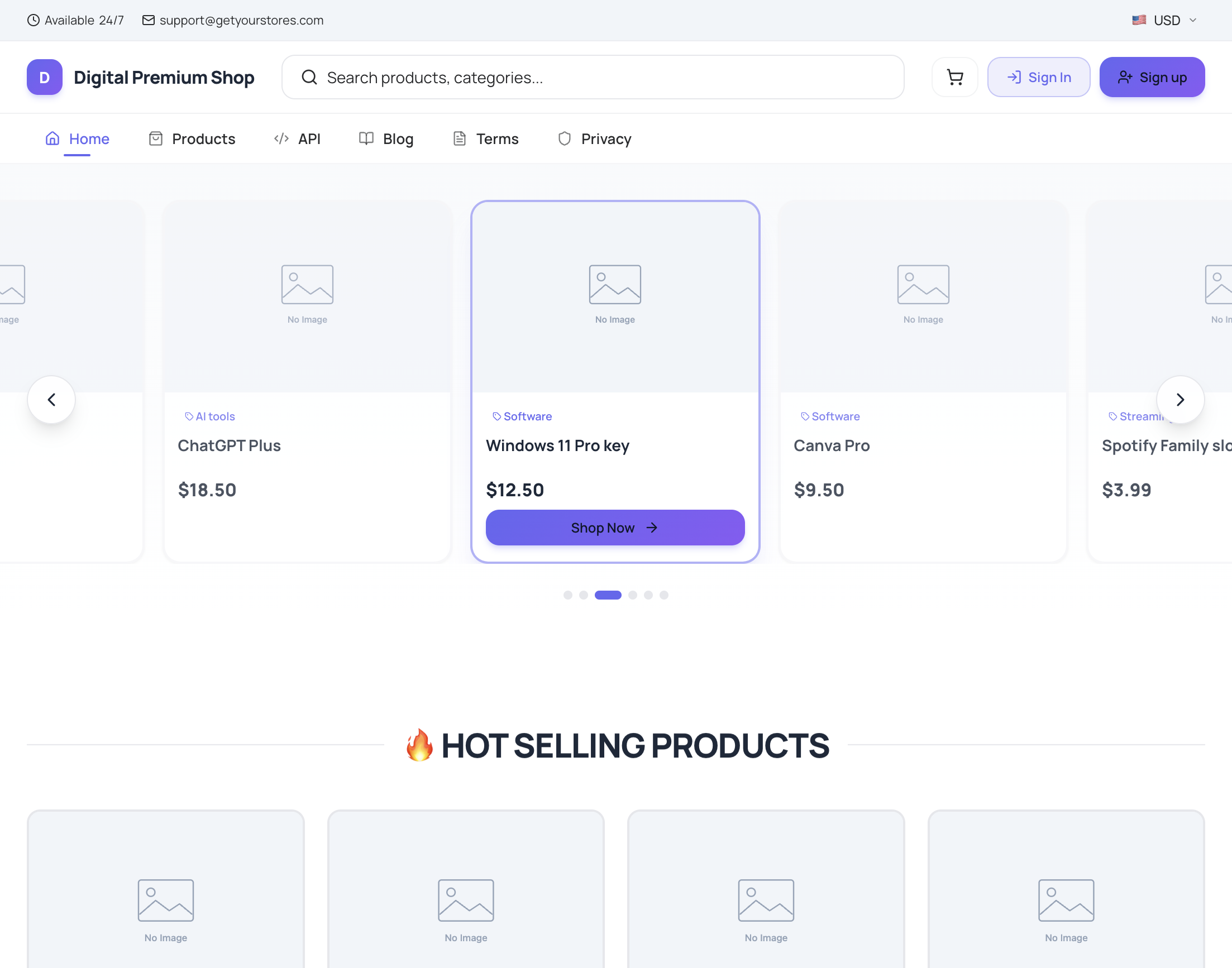Click the fire emoji in Hot Selling heading
Screen dimensions: 1232x968
pyautogui.click(x=419, y=745)
